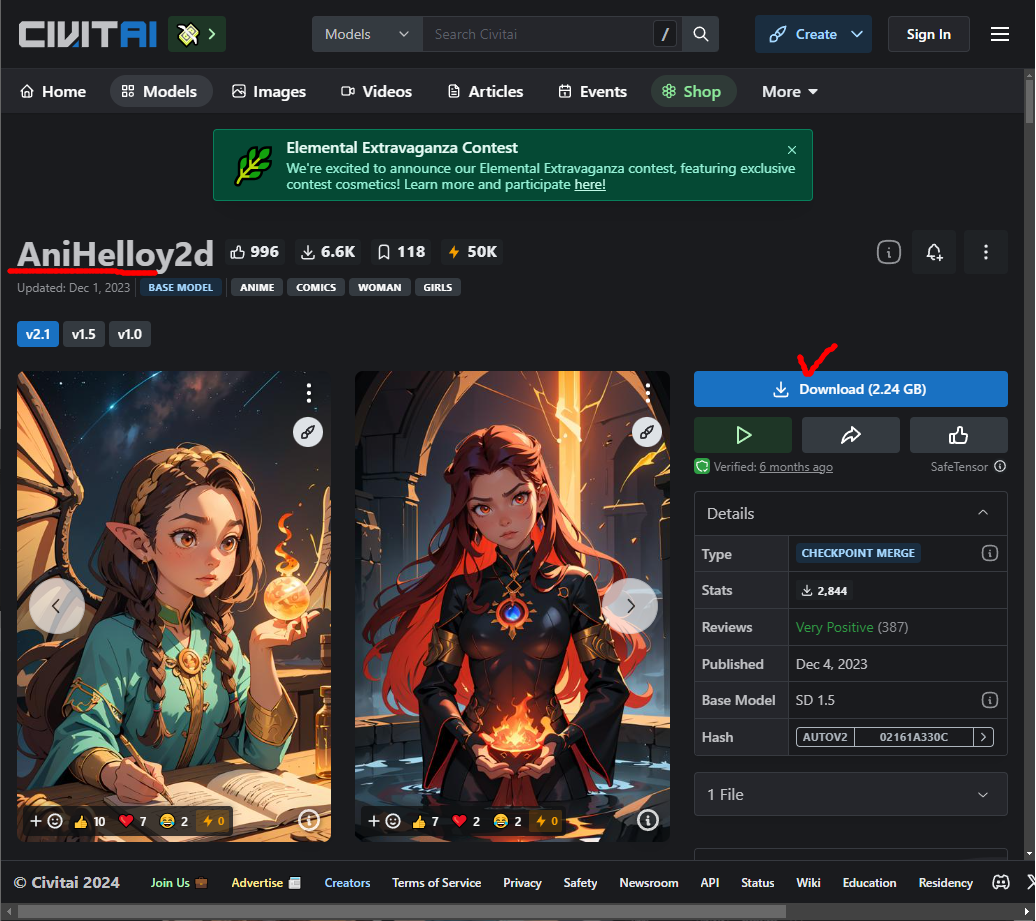Add reaction to the elf girl image
The image size is (1036, 921).
tap(46, 821)
